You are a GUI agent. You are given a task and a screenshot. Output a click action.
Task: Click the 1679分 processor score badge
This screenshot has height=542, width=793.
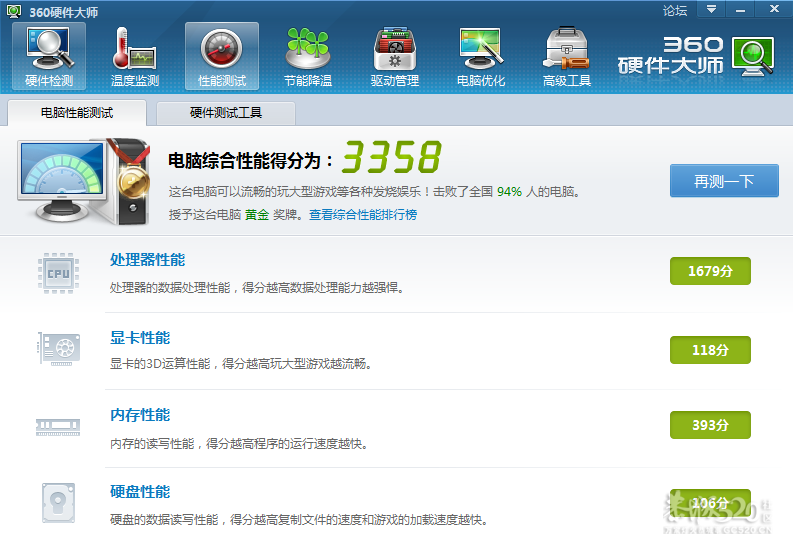coord(710,271)
